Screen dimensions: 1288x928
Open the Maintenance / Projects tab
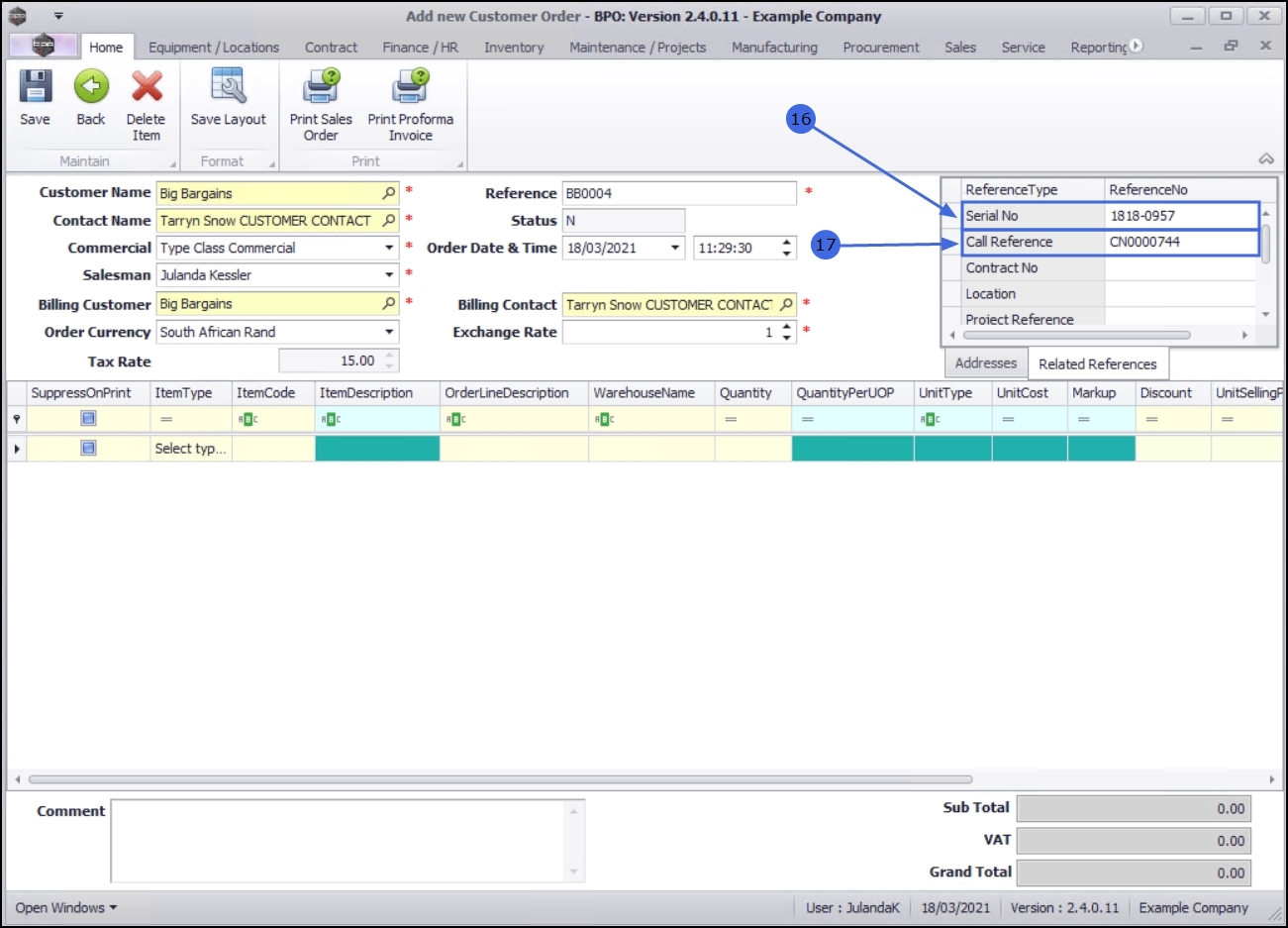[638, 47]
